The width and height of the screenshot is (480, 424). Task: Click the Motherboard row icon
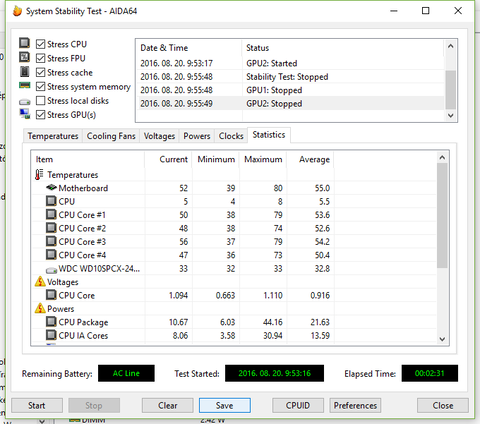(x=51, y=188)
